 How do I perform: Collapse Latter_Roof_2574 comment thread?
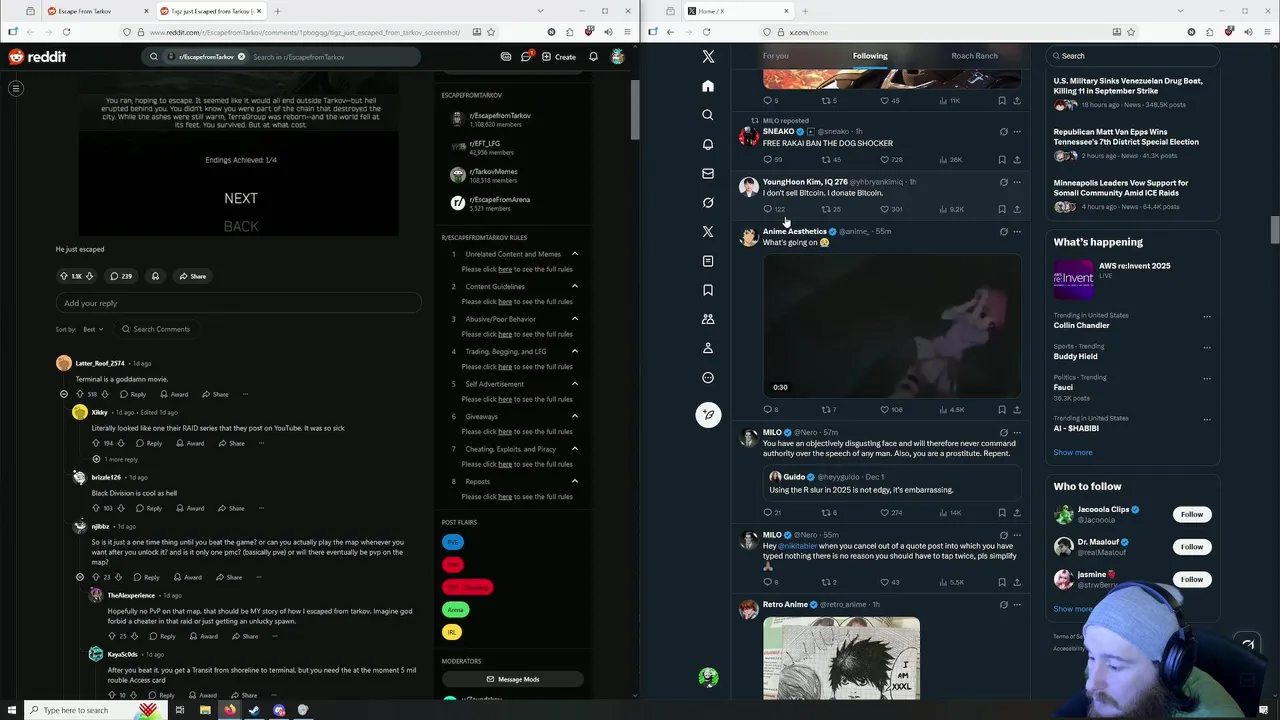64,394
